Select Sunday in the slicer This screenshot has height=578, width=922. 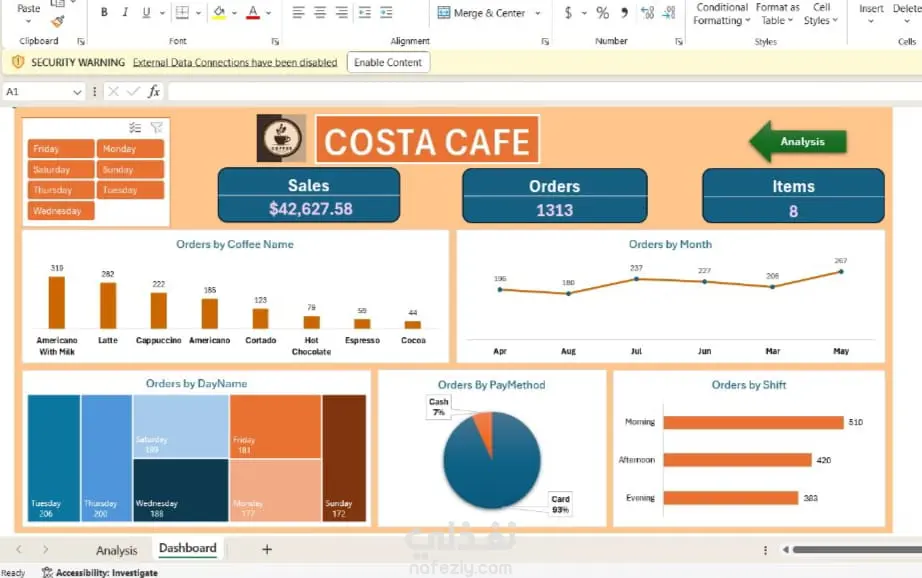tap(131, 169)
